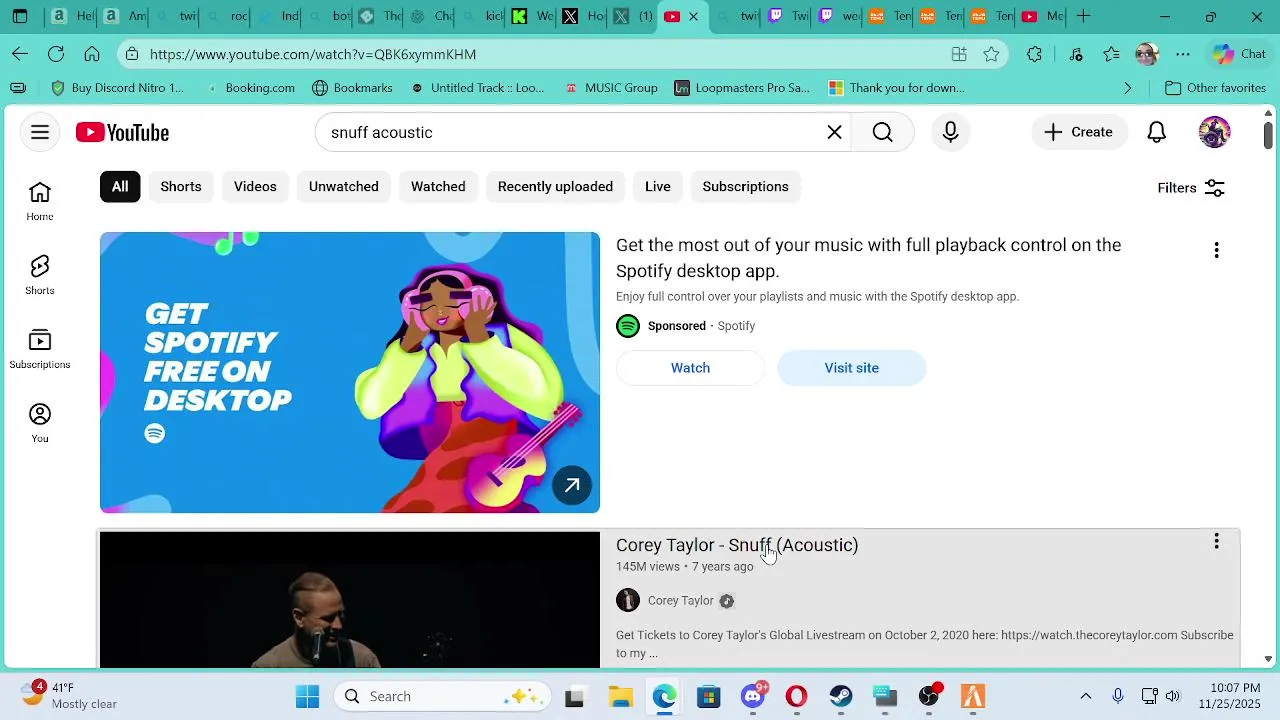Open Steam from the taskbar
This screenshot has height=720, width=1280.
click(841, 696)
